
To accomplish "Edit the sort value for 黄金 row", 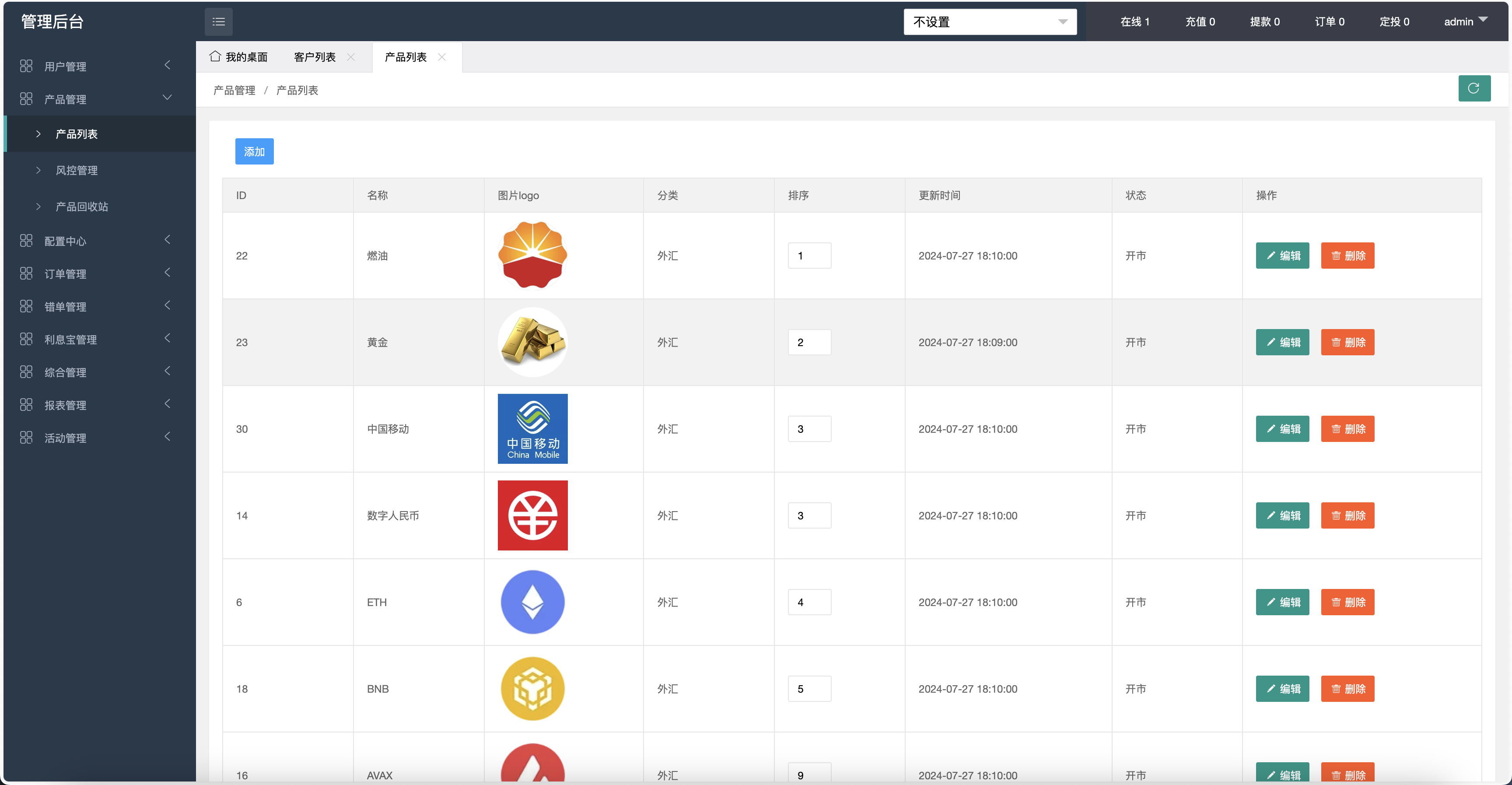I will tap(809, 342).
